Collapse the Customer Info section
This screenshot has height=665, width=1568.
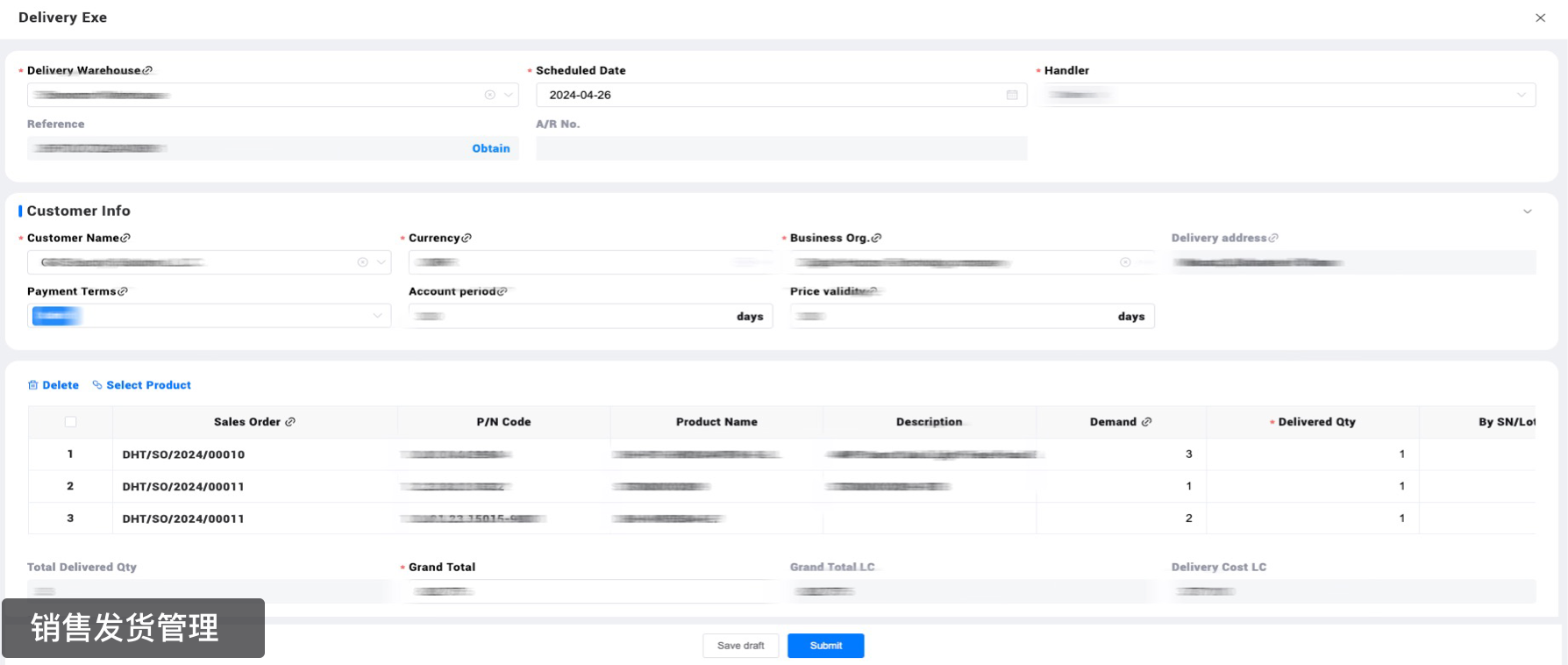1527,211
